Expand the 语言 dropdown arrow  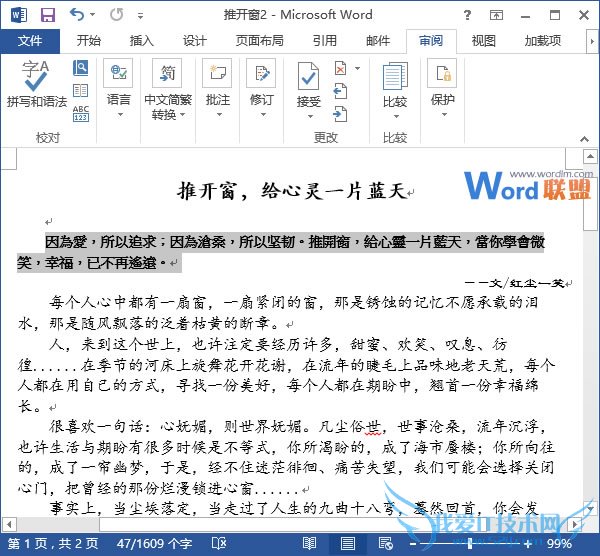(x=120, y=114)
